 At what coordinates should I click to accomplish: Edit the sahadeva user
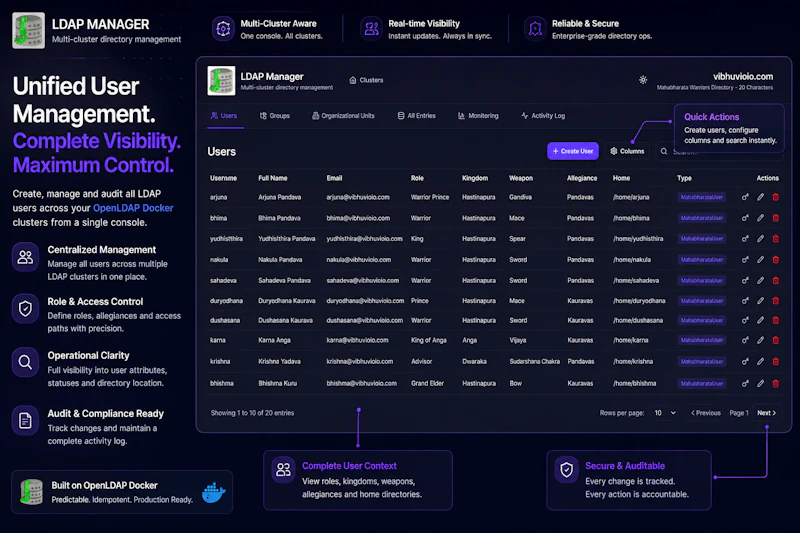pyautogui.click(x=760, y=281)
